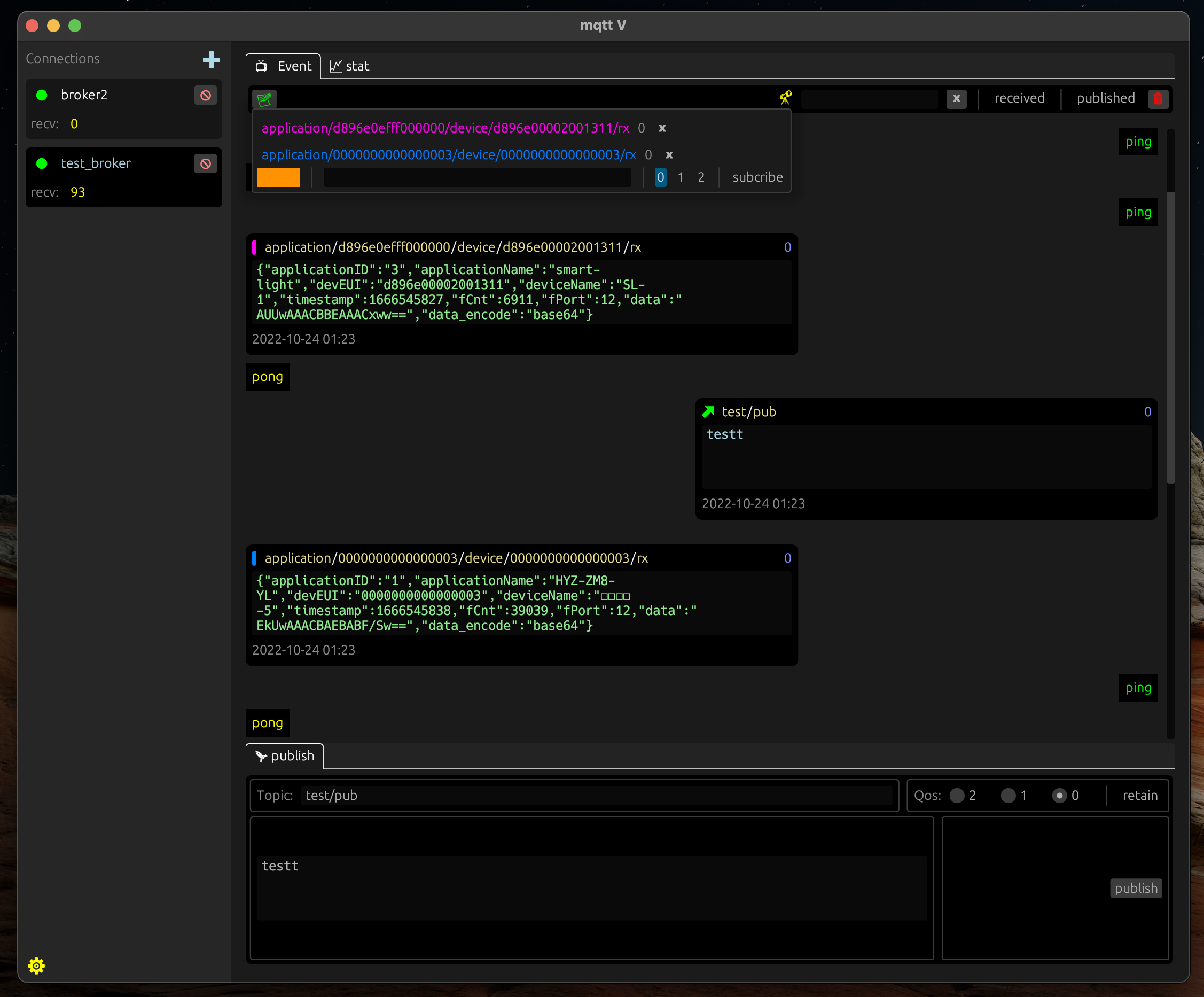1204x997 pixels.
Task: Remove the 0000000000000003 topic subscription
Action: 669,155
